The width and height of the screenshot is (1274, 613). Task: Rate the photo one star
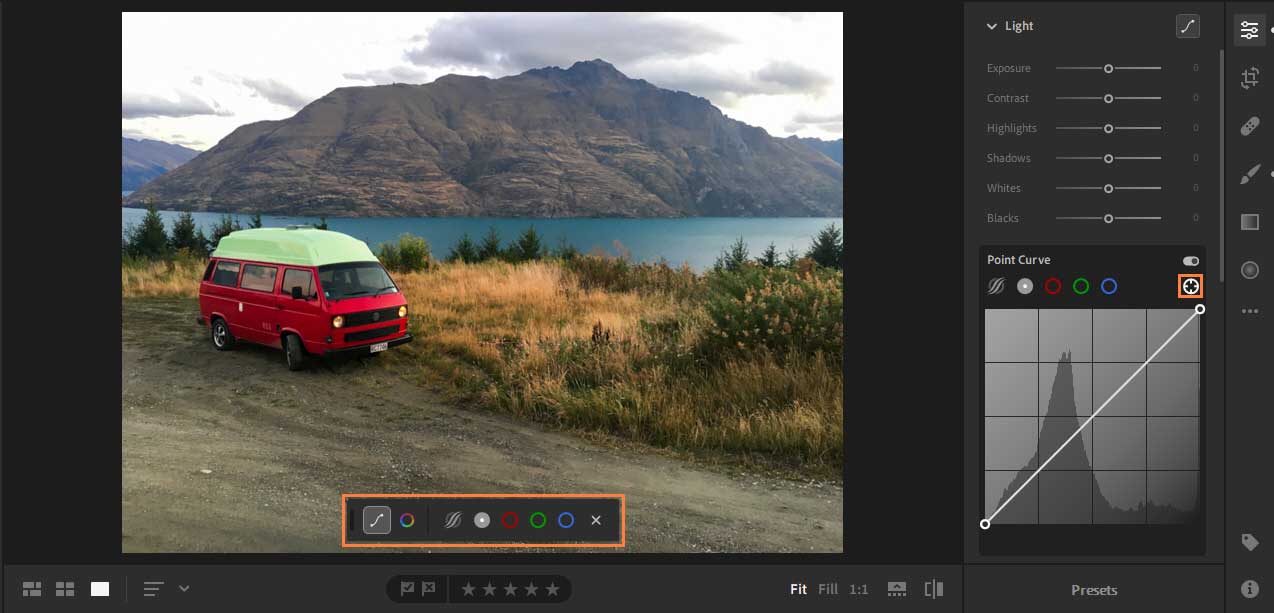coord(467,589)
